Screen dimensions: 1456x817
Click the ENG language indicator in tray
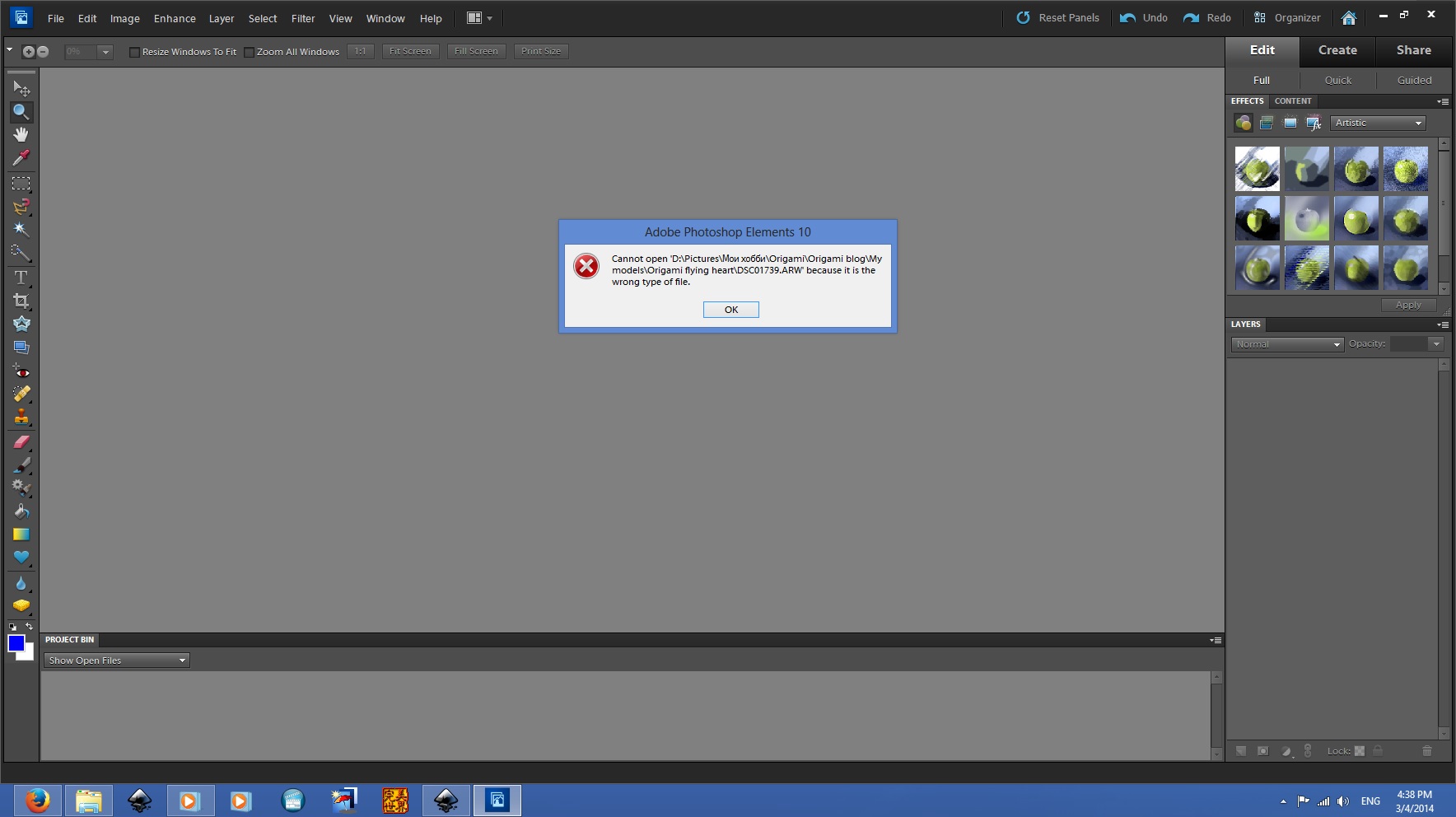coord(1370,801)
